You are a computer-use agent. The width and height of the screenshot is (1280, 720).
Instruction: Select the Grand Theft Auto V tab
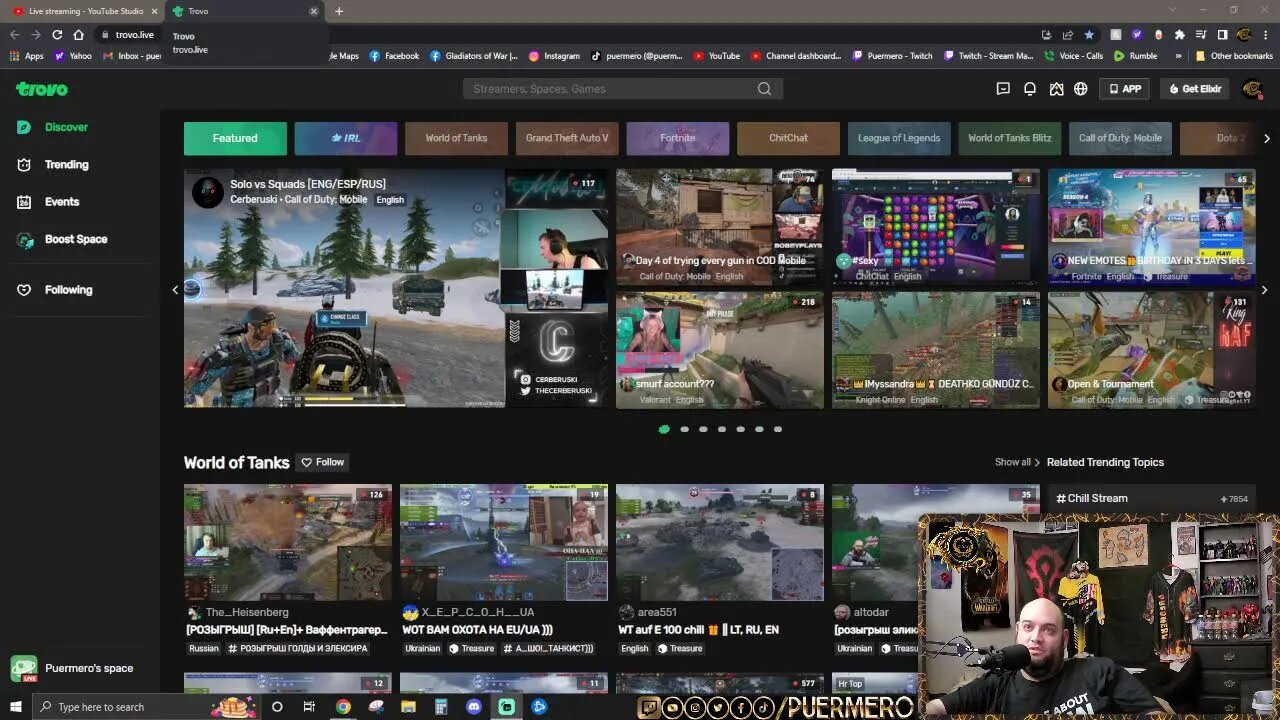[567, 138]
